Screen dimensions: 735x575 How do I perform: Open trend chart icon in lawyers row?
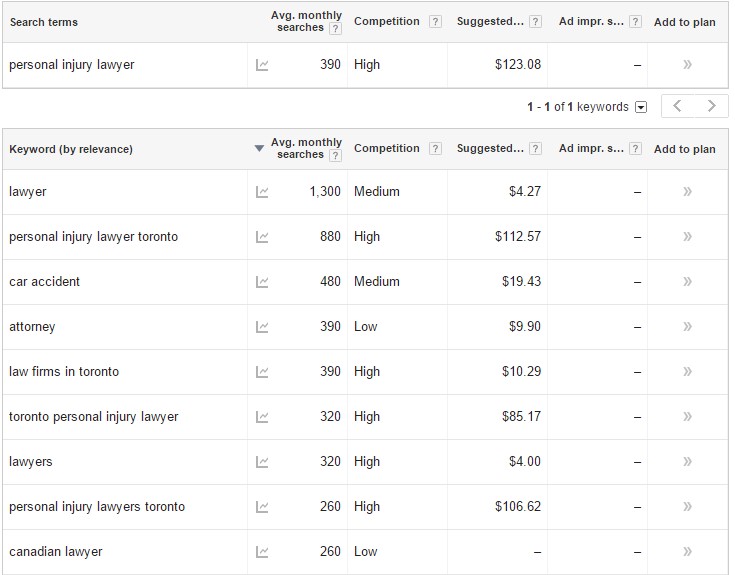click(262, 462)
